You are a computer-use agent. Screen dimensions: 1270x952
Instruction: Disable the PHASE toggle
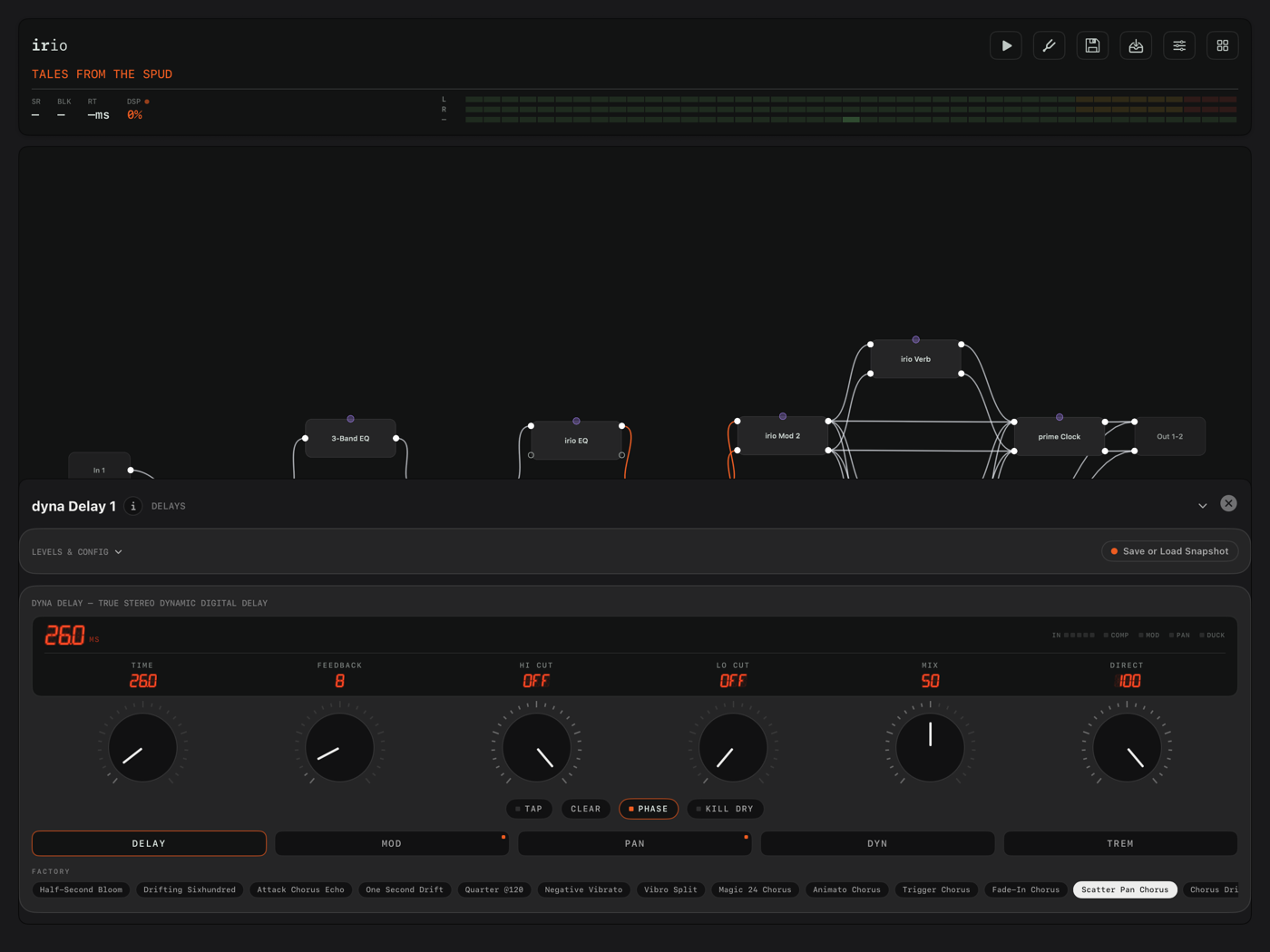tap(649, 809)
